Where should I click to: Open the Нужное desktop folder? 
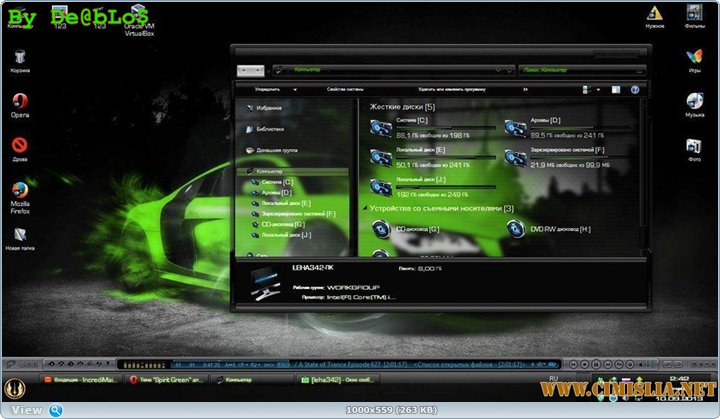(655, 17)
